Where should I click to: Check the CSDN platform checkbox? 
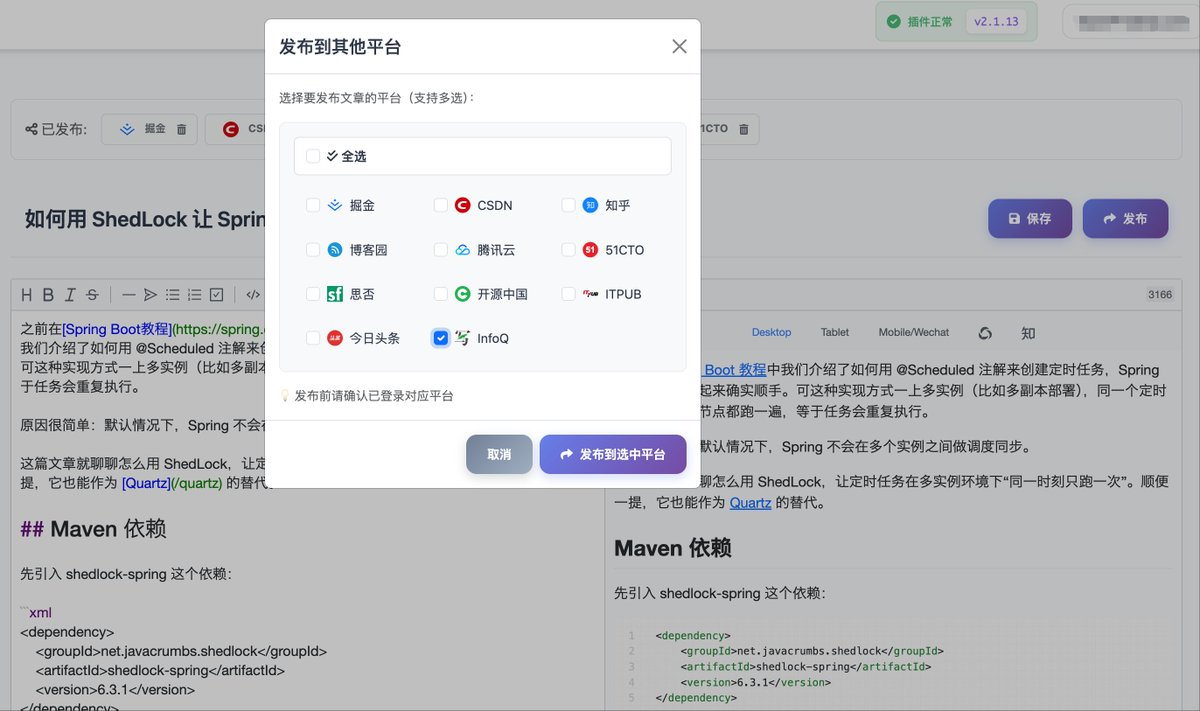coord(441,205)
